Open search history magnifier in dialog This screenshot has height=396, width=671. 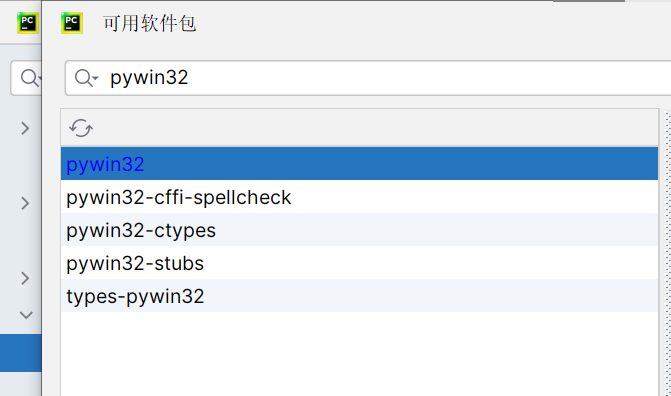[x=86, y=78]
